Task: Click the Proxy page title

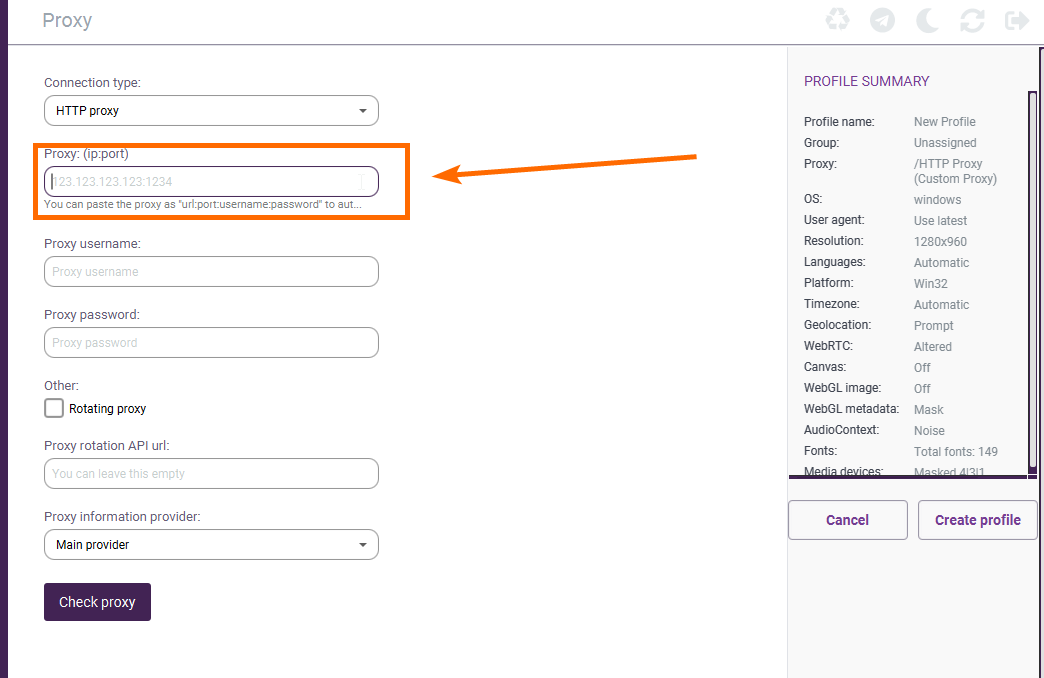Action: (x=67, y=20)
